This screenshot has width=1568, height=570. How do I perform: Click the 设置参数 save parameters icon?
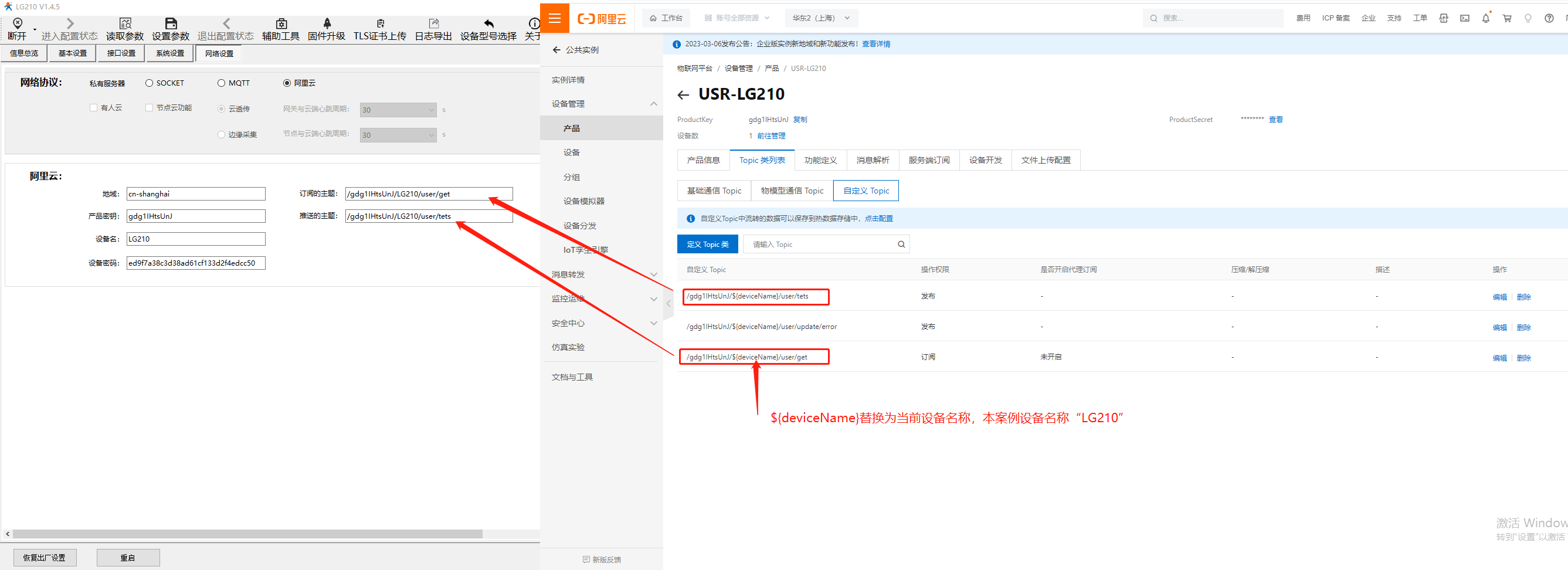point(171,23)
